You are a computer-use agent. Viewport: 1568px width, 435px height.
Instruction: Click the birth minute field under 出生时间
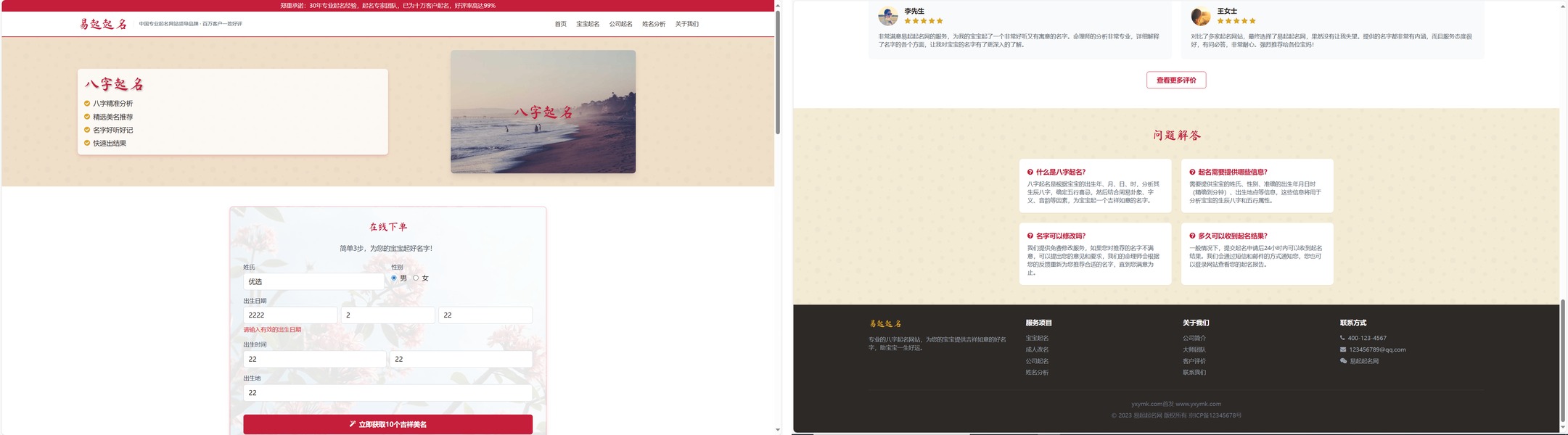click(x=461, y=359)
